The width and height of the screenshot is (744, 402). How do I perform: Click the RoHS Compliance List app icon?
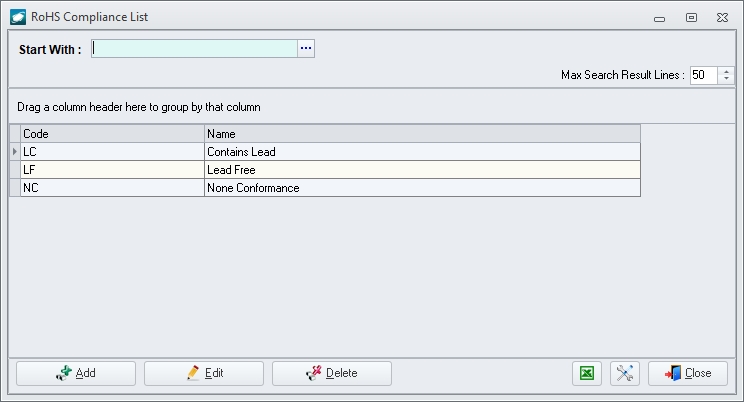pyautogui.click(x=18, y=17)
